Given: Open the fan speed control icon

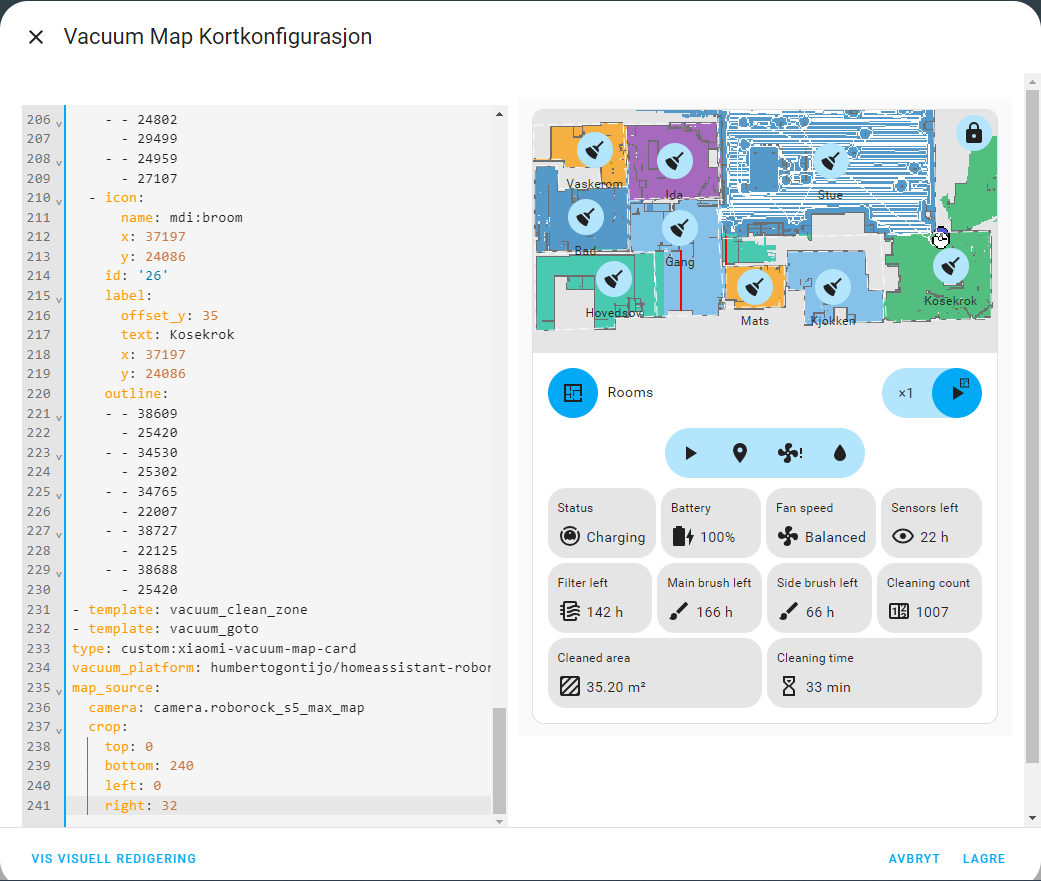Looking at the screenshot, I should tap(789, 452).
